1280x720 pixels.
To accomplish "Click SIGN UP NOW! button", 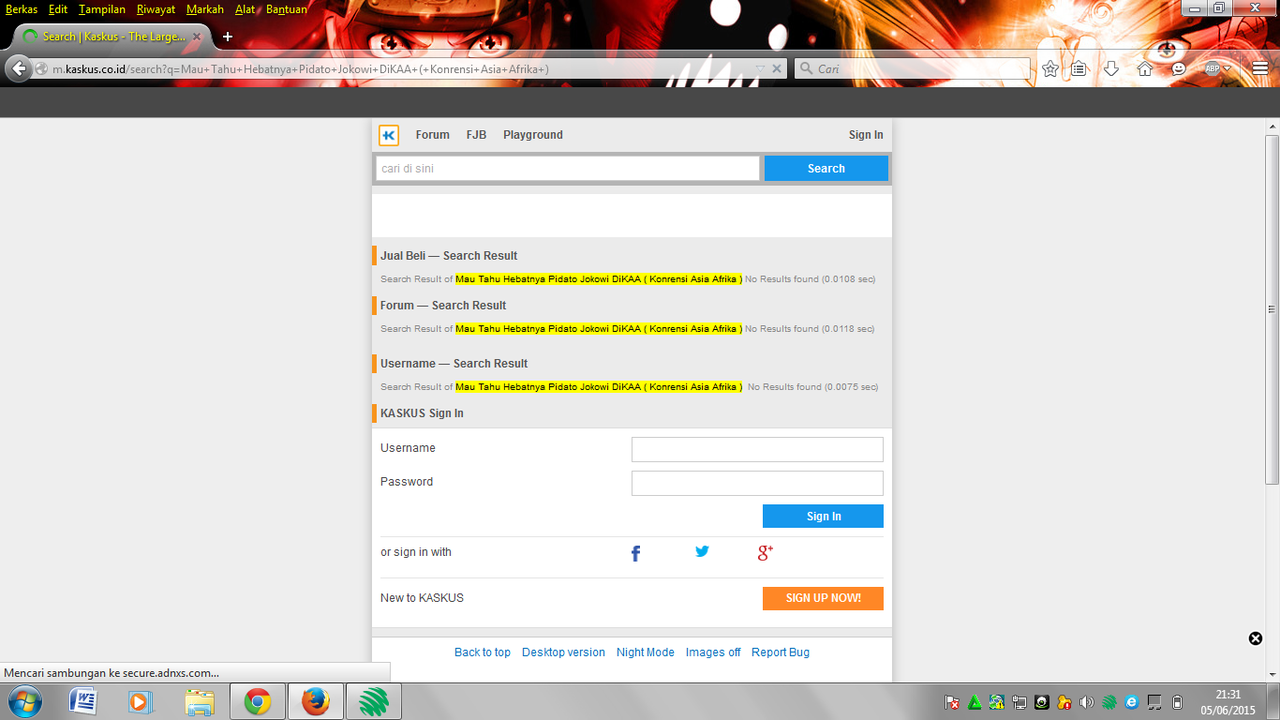I will pyautogui.click(x=823, y=598).
